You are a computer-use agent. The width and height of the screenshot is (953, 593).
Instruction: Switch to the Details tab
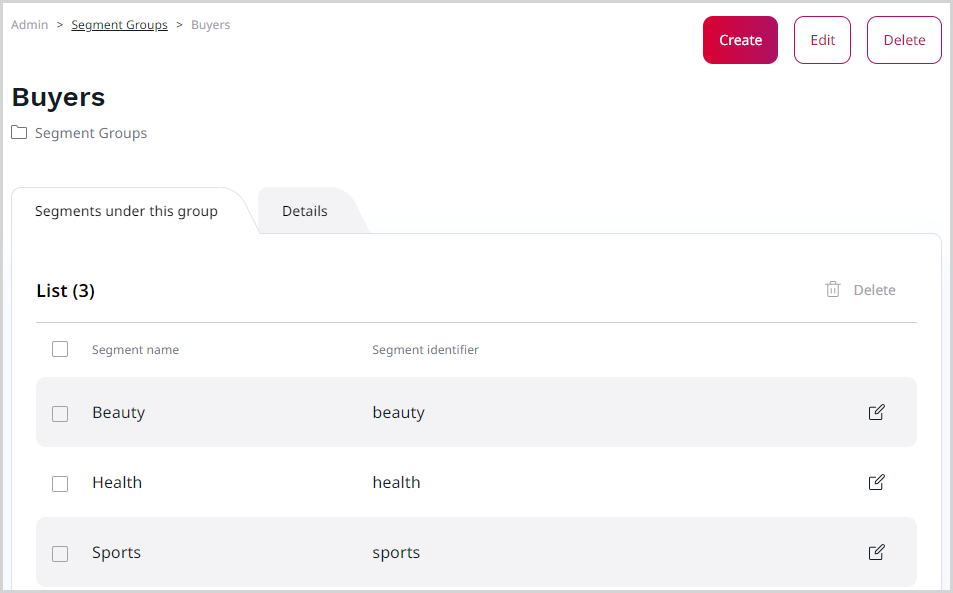tap(305, 211)
